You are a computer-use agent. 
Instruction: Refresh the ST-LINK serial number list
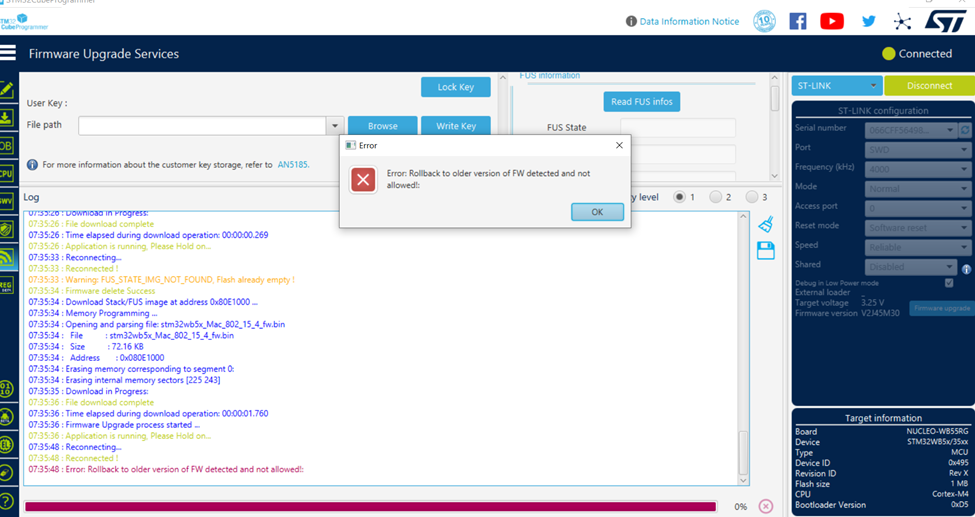click(x=965, y=130)
